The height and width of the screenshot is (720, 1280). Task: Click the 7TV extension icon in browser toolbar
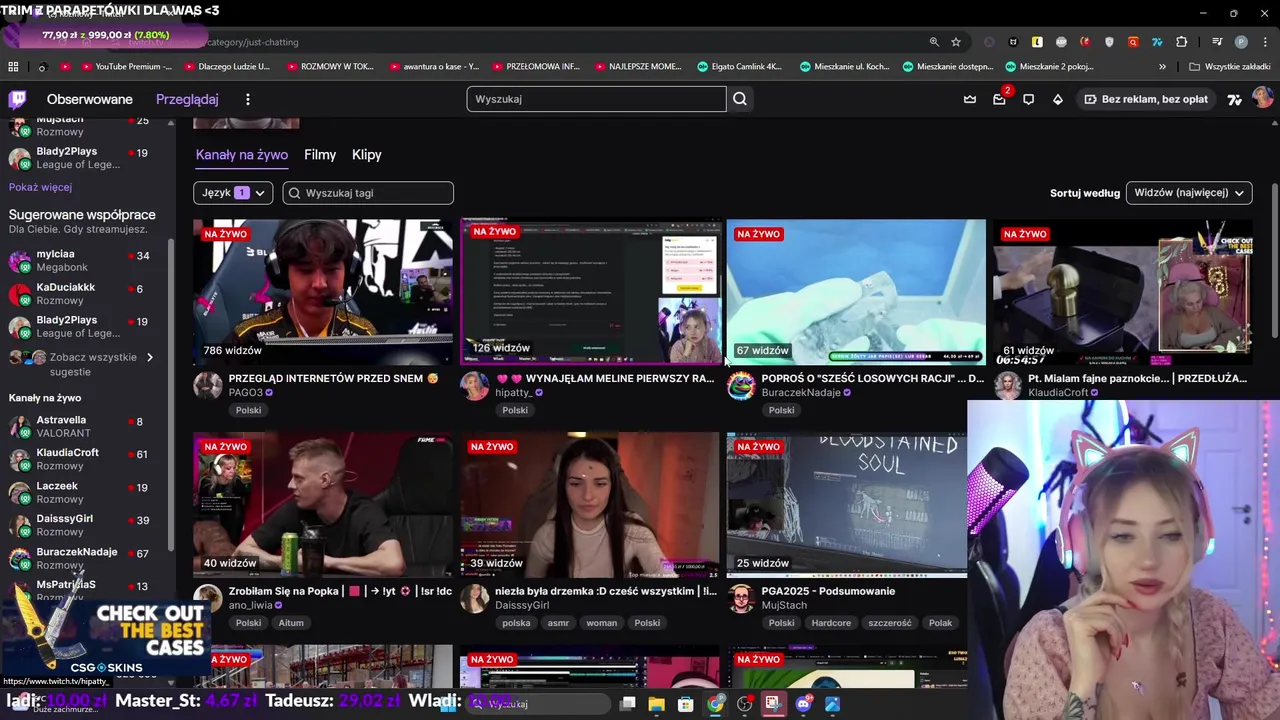(x=1157, y=42)
